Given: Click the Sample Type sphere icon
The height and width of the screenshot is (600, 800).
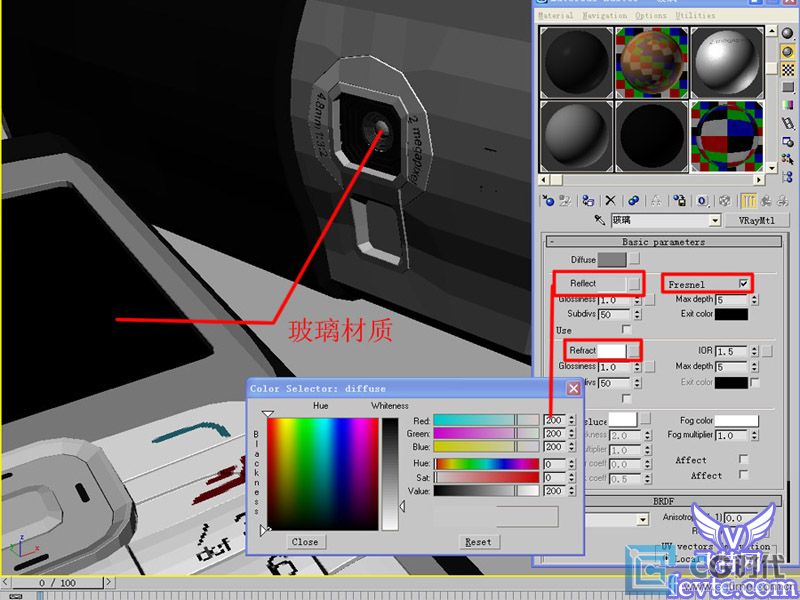Looking at the screenshot, I should [788, 34].
